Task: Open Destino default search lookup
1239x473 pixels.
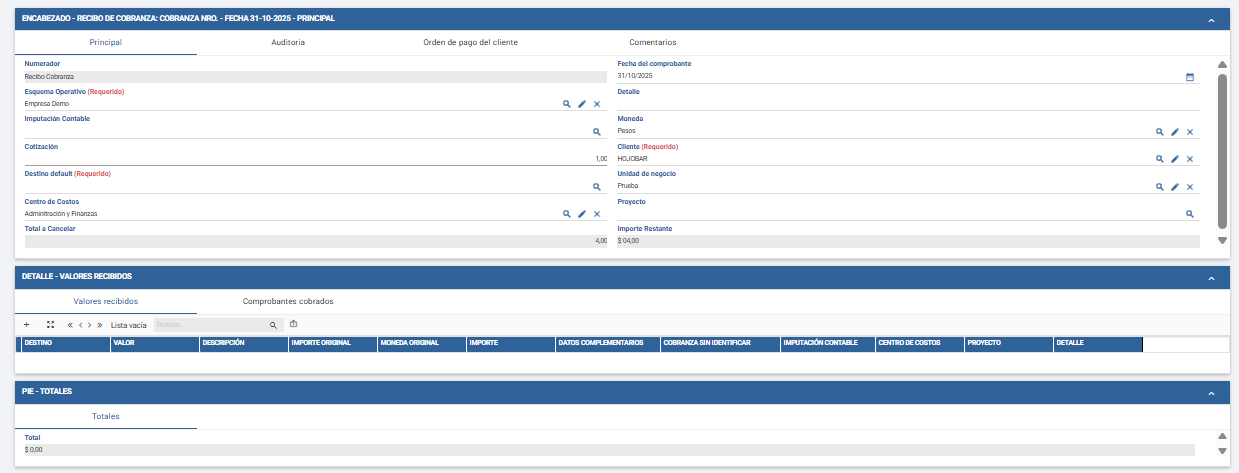Action: [x=597, y=187]
